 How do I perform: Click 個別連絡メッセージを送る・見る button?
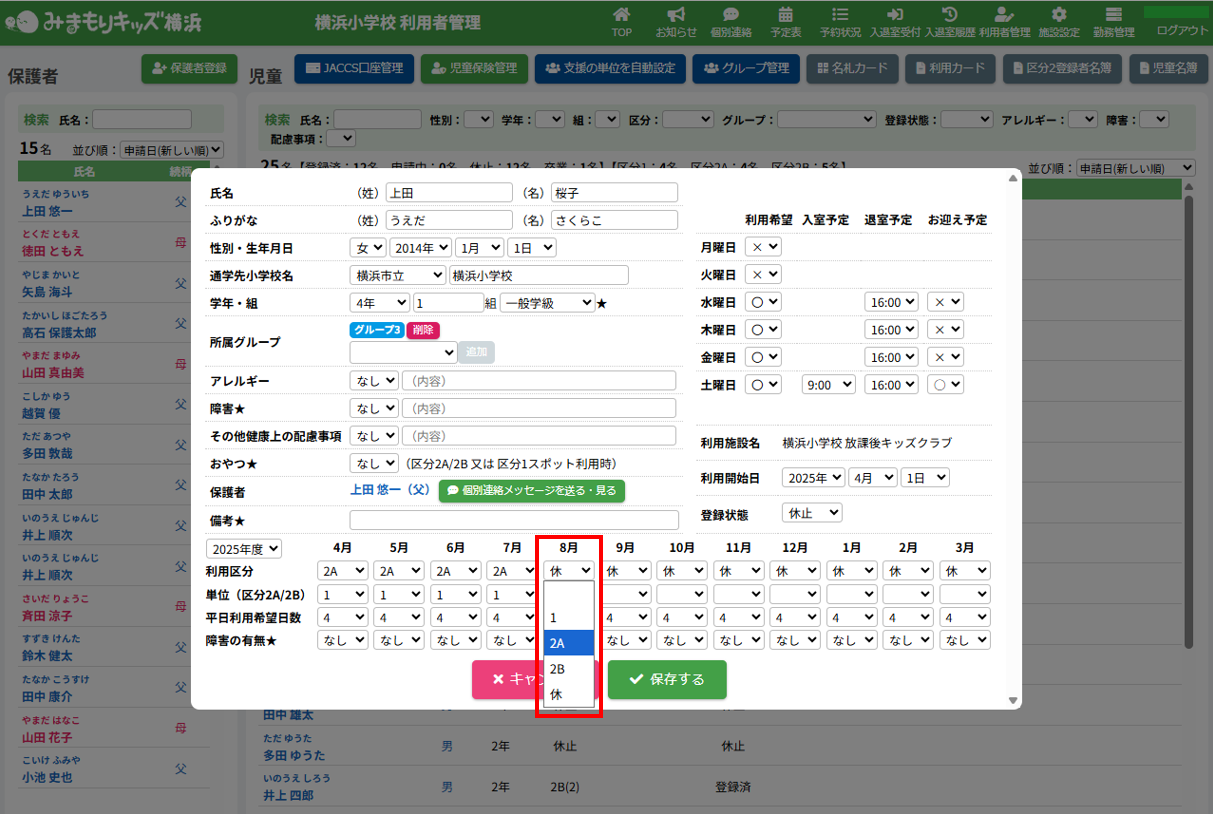[531, 491]
